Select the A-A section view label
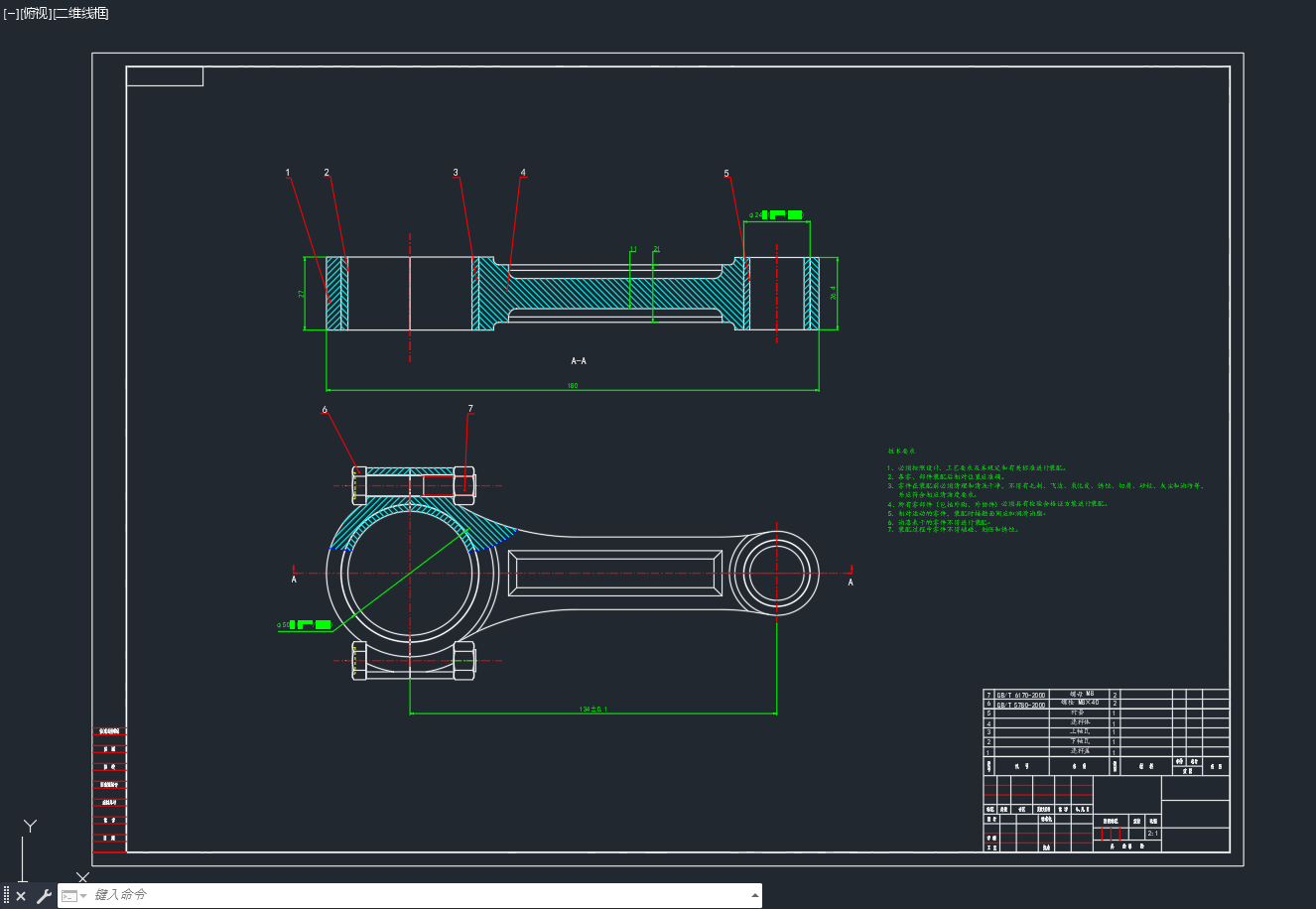This screenshot has width=1316, height=909. pyautogui.click(x=579, y=361)
